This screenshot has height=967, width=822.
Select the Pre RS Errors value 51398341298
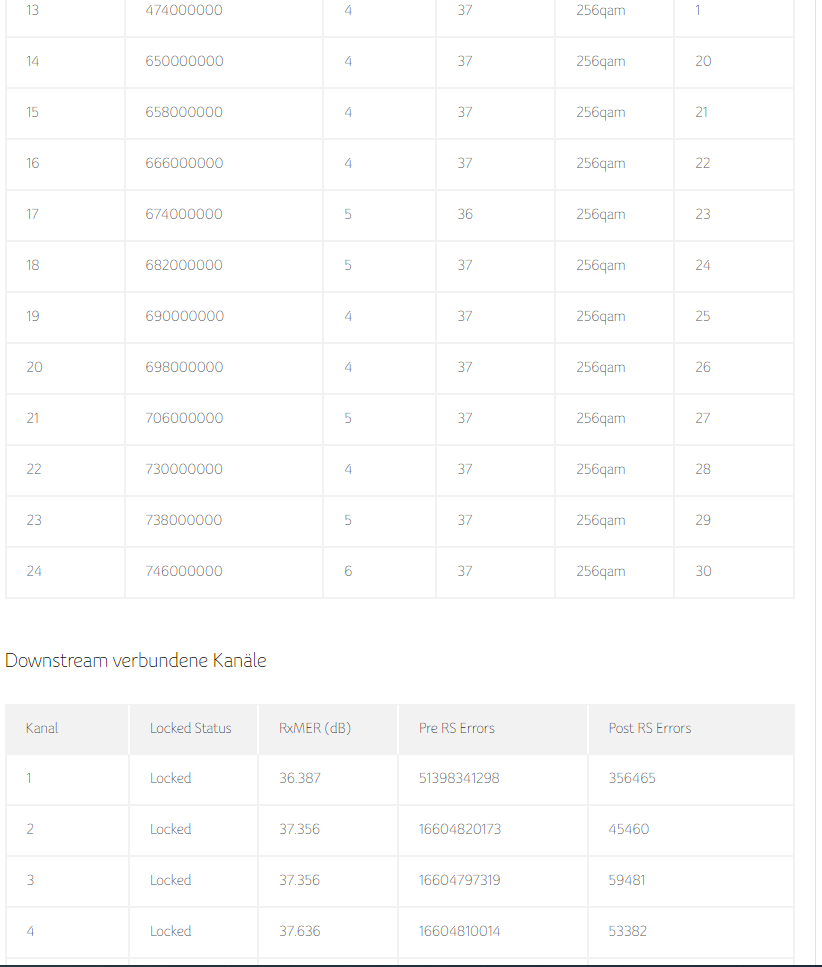tap(459, 778)
